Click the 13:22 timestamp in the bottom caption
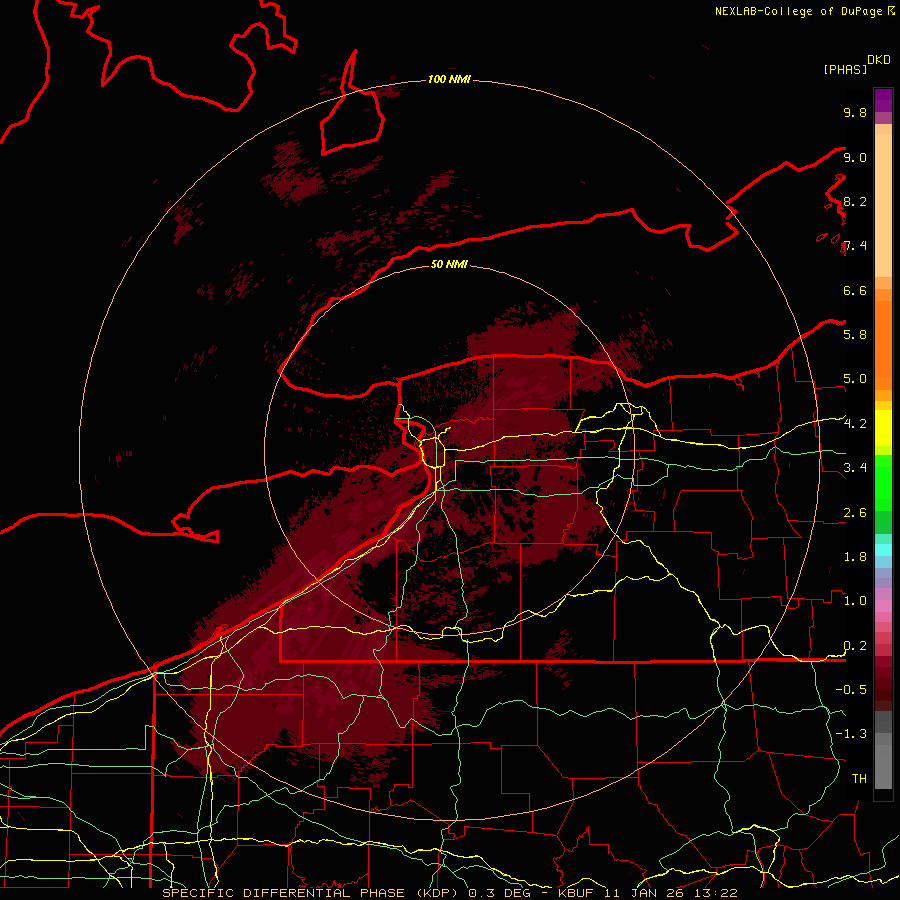The height and width of the screenshot is (900, 900). (x=717, y=893)
